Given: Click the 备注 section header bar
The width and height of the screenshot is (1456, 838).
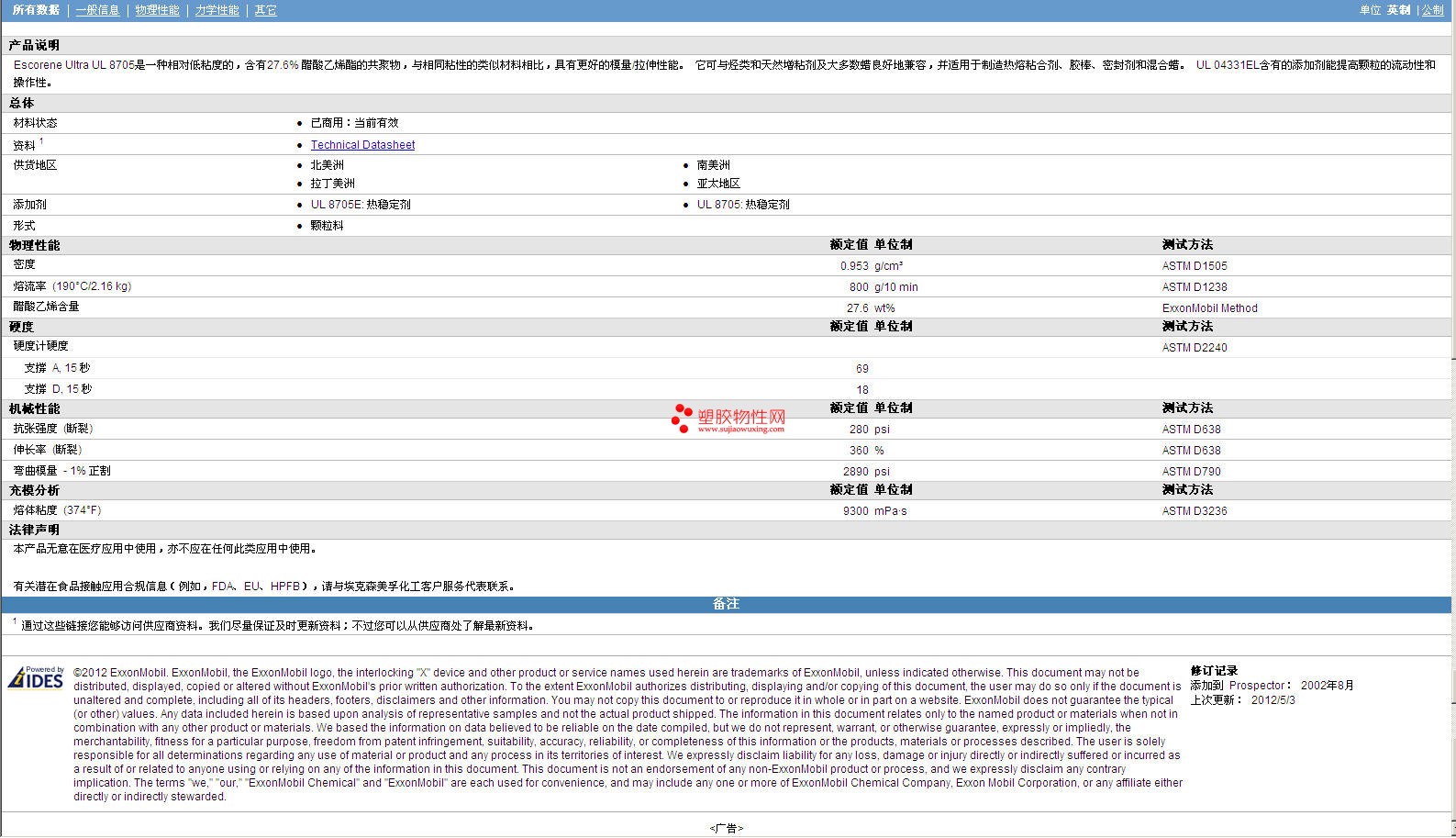Looking at the screenshot, I should (x=726, y=604).
